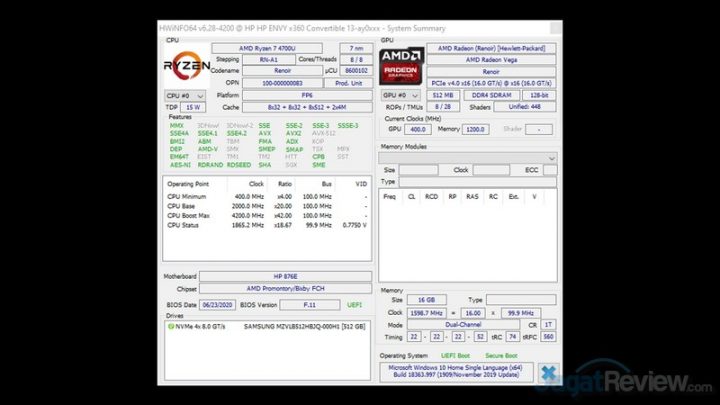Click the NVMe drive status icon
Image resolution: width=720 pixels, height=405 pixels.
point(171,326)
